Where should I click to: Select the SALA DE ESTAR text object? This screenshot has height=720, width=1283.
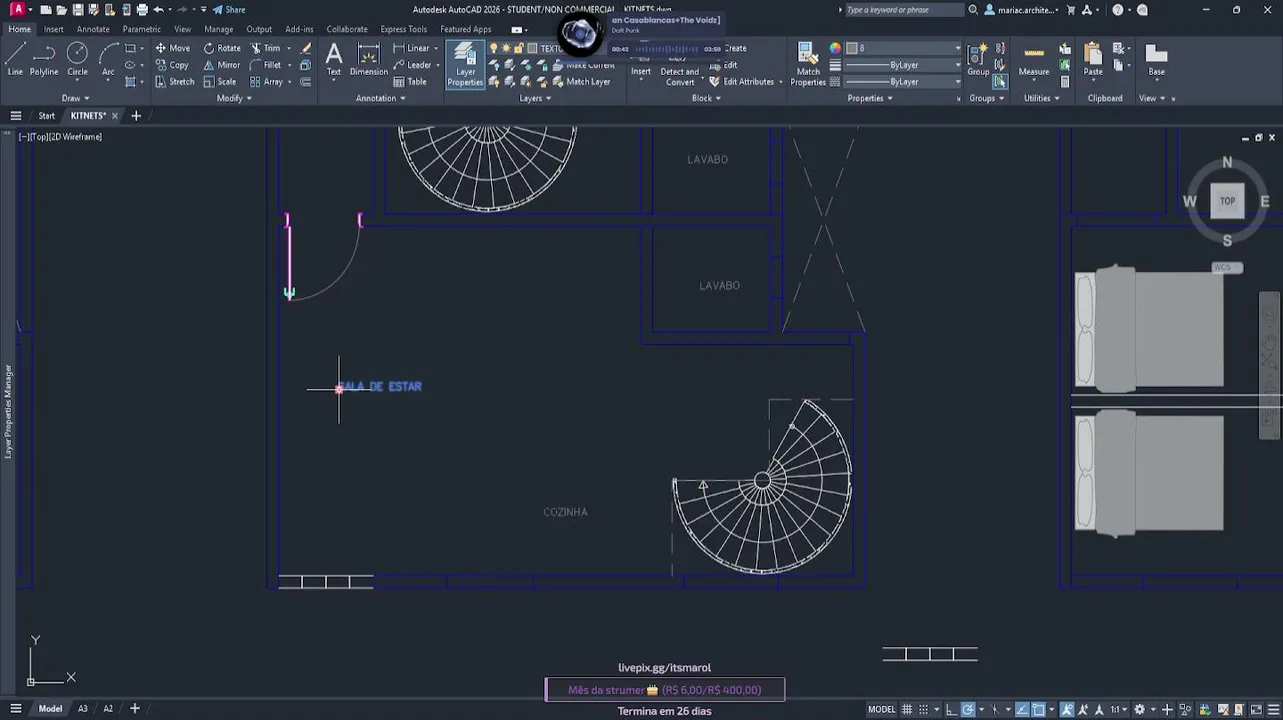pyautogui.click(x=380, y=387)
